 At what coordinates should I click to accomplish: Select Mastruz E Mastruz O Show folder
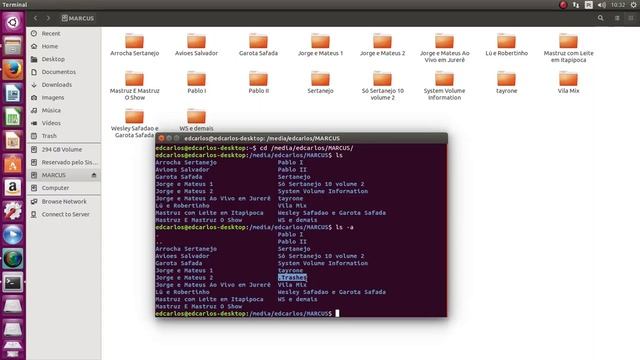tap(134, 85)
